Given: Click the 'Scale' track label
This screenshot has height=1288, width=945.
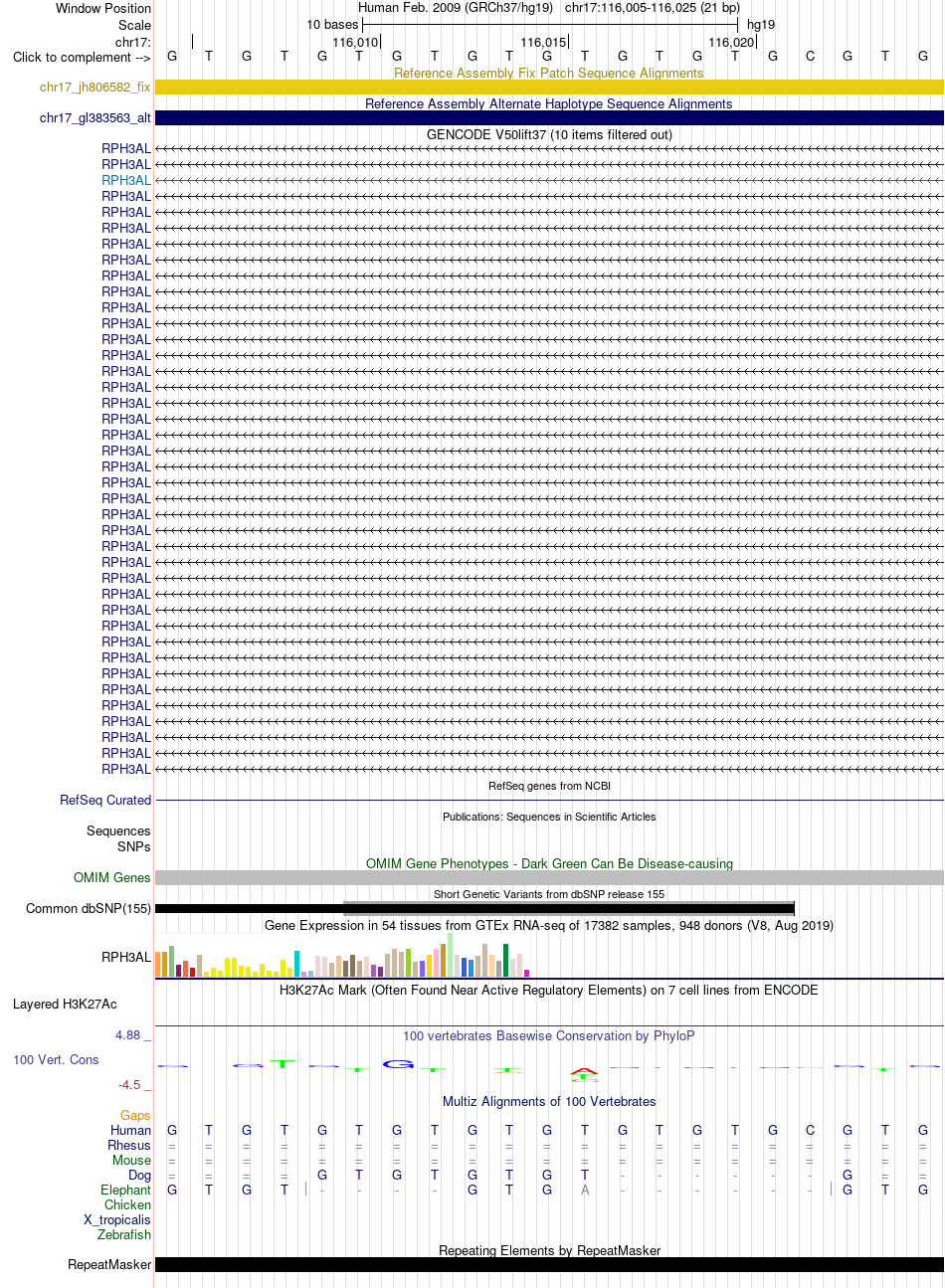Looking at the screenshot, I should [x=135, y=25].
